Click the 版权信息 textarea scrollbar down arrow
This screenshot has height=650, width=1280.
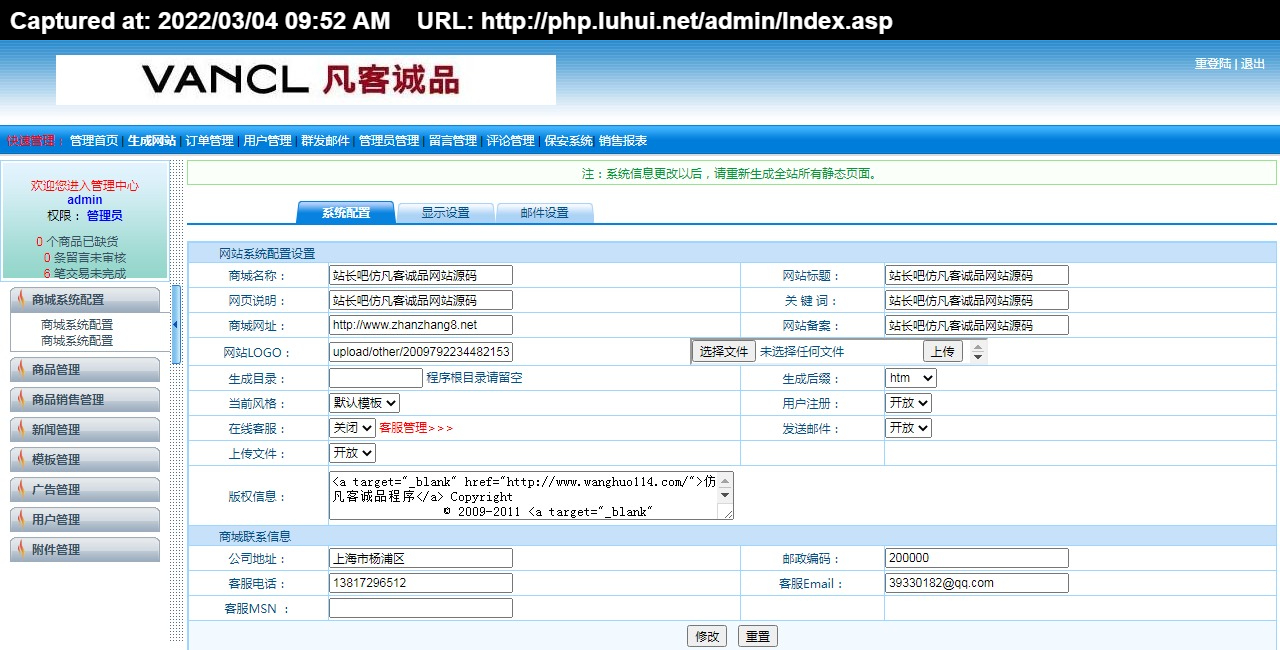[x=726, y=496]
